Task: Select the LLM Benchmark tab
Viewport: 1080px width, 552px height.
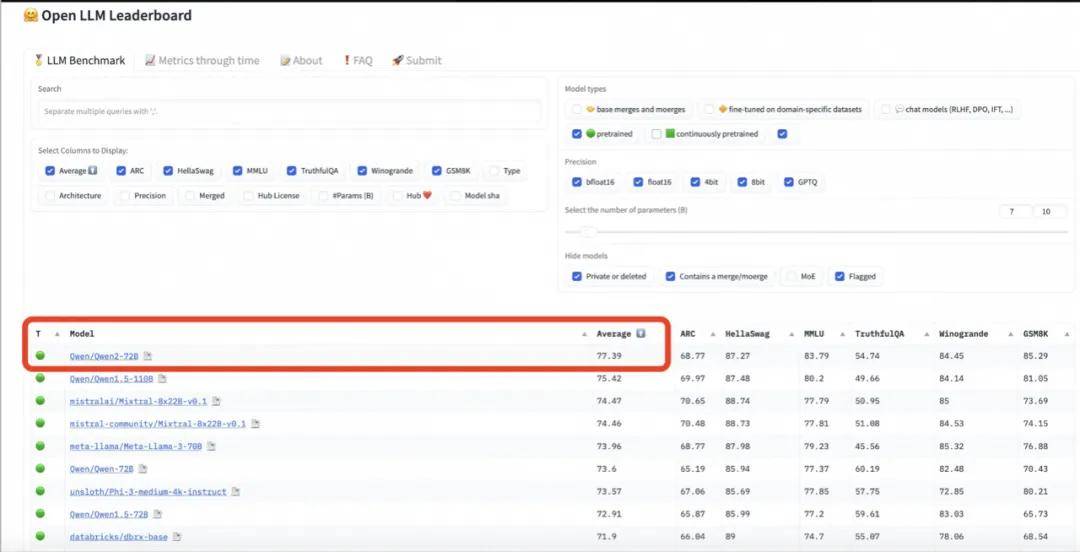Action: pyautogui.click(x=80, y=61)
